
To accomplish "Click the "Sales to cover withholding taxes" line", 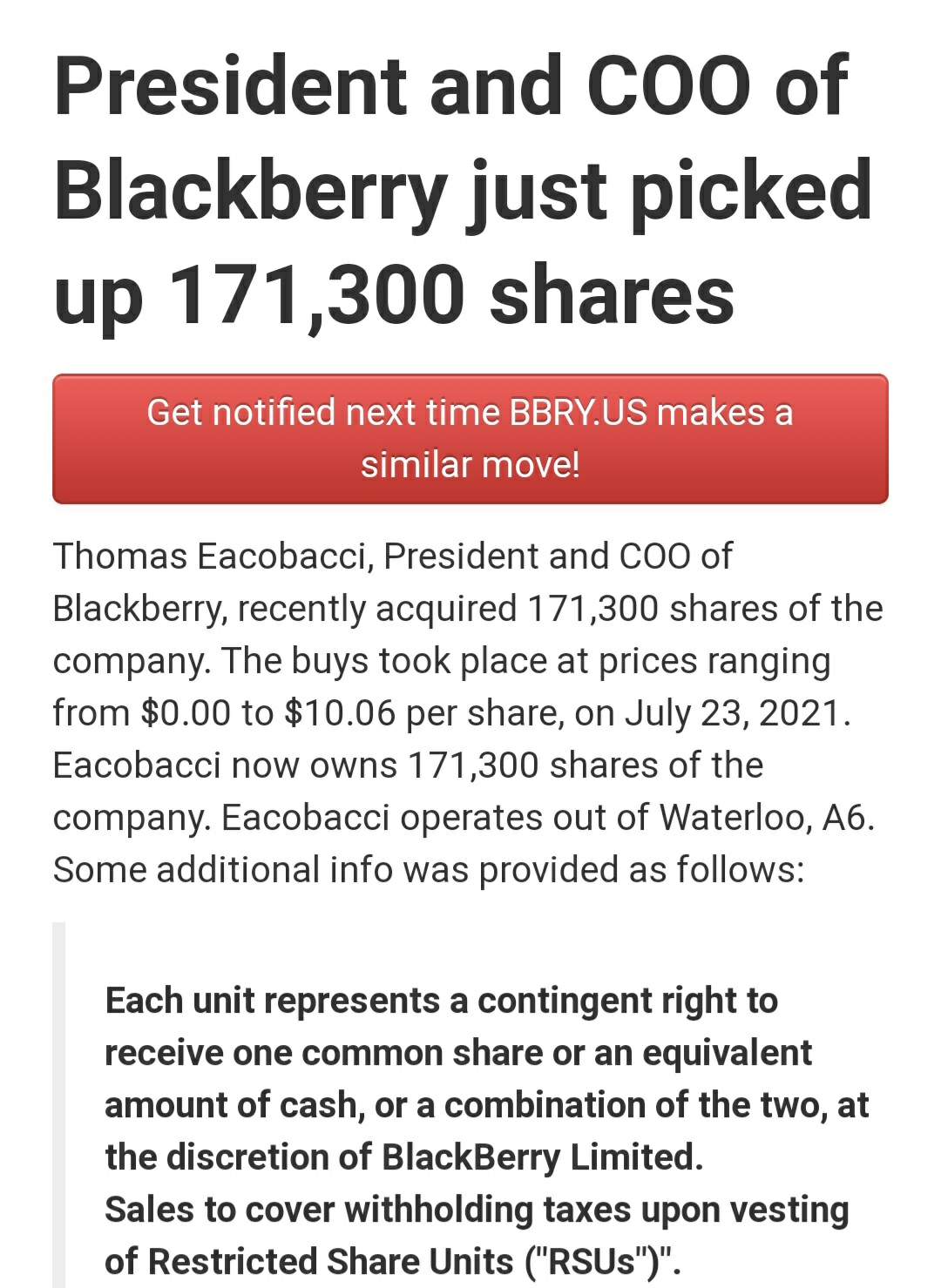I will coord(476,1209).
